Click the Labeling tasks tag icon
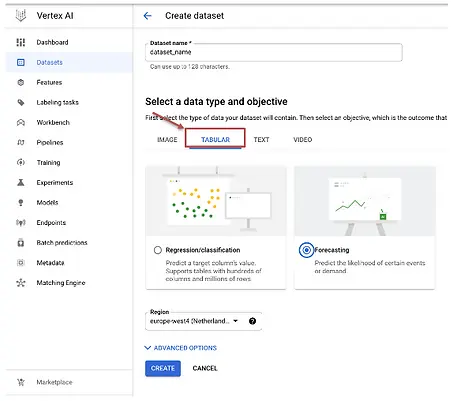Image resolution: width=453 pixels, height=401 pixels. [21, 102]
